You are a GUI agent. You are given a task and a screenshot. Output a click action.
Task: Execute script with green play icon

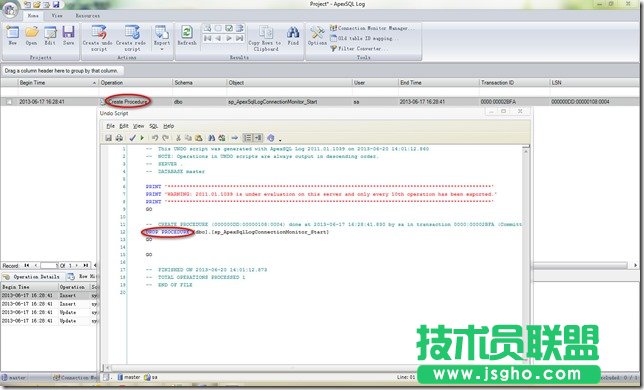(142, 138)
